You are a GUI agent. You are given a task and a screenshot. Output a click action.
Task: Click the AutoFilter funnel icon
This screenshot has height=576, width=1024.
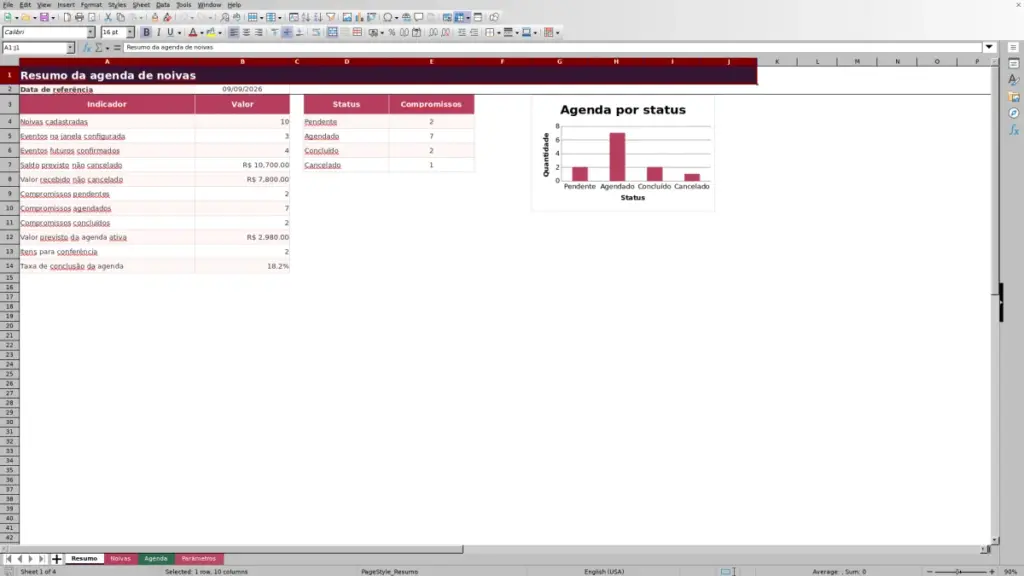[330, 18]
